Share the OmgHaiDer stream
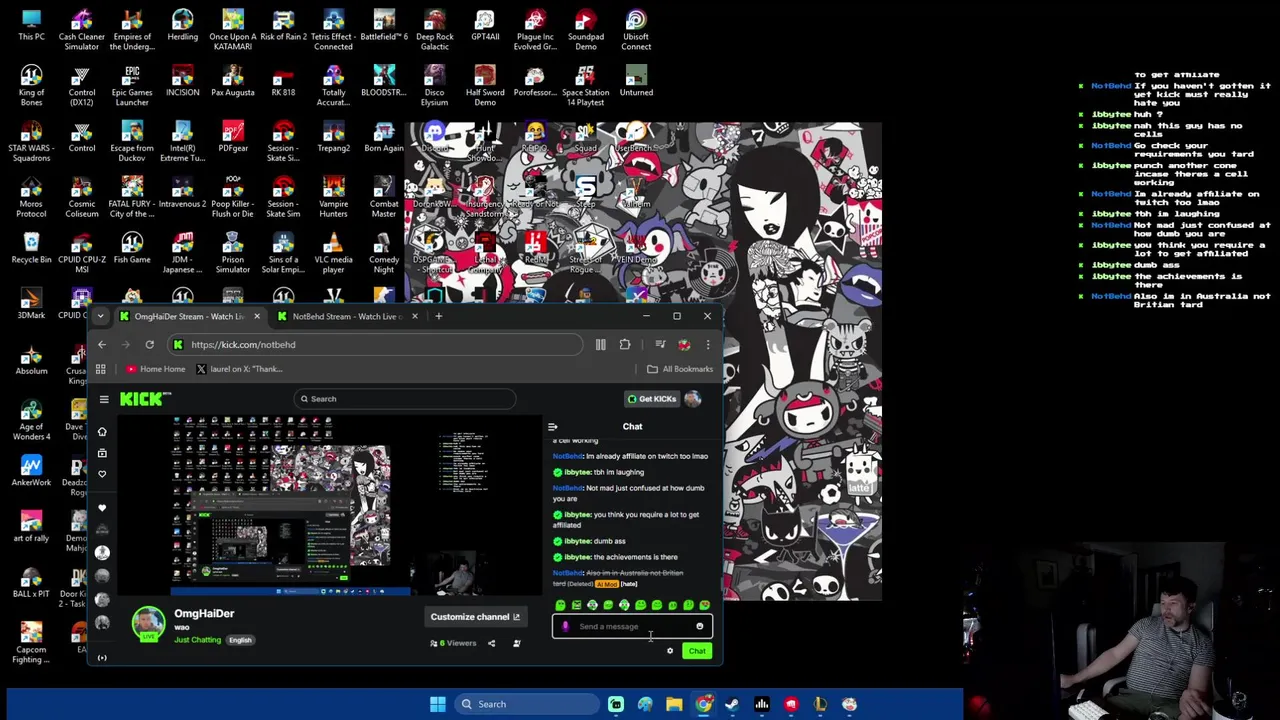1280x720 pixels. point(491,643)
